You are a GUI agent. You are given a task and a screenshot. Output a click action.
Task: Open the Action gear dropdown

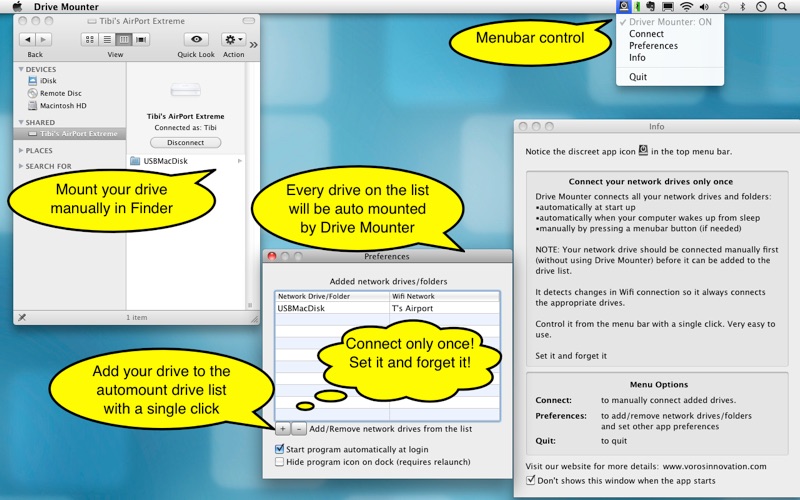[233, 39]
